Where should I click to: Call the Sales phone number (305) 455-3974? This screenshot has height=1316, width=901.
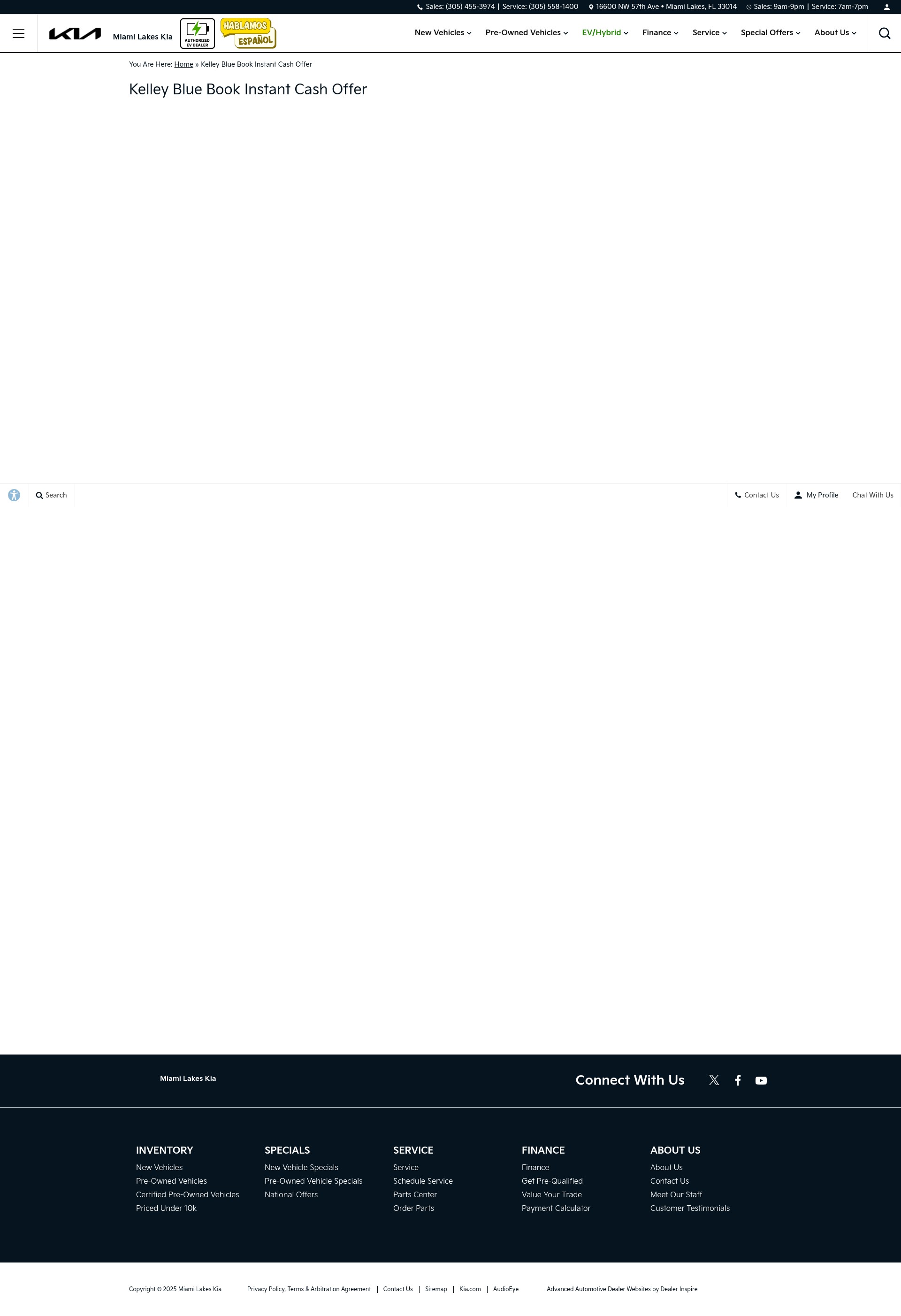click(460, 7)
